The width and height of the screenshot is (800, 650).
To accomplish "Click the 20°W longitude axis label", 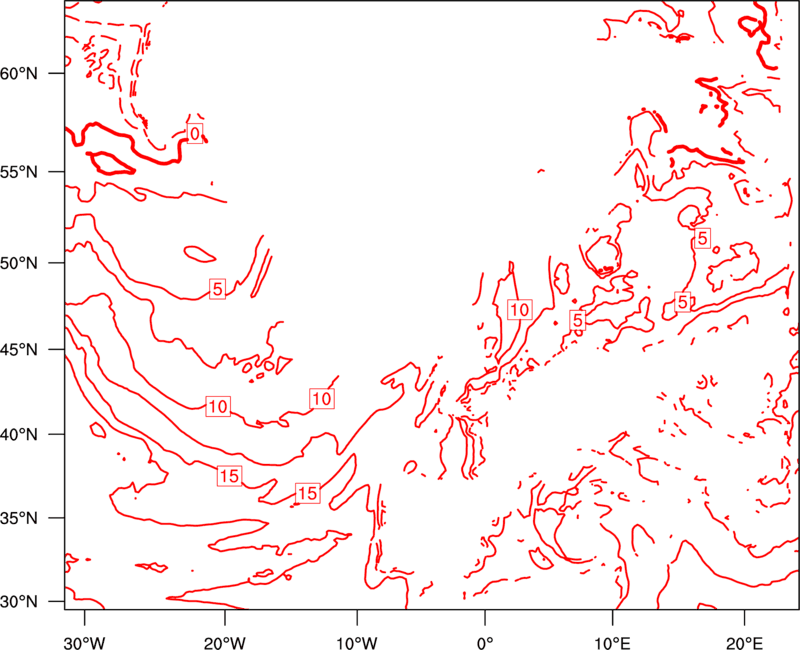I will (x=225, y=642).
